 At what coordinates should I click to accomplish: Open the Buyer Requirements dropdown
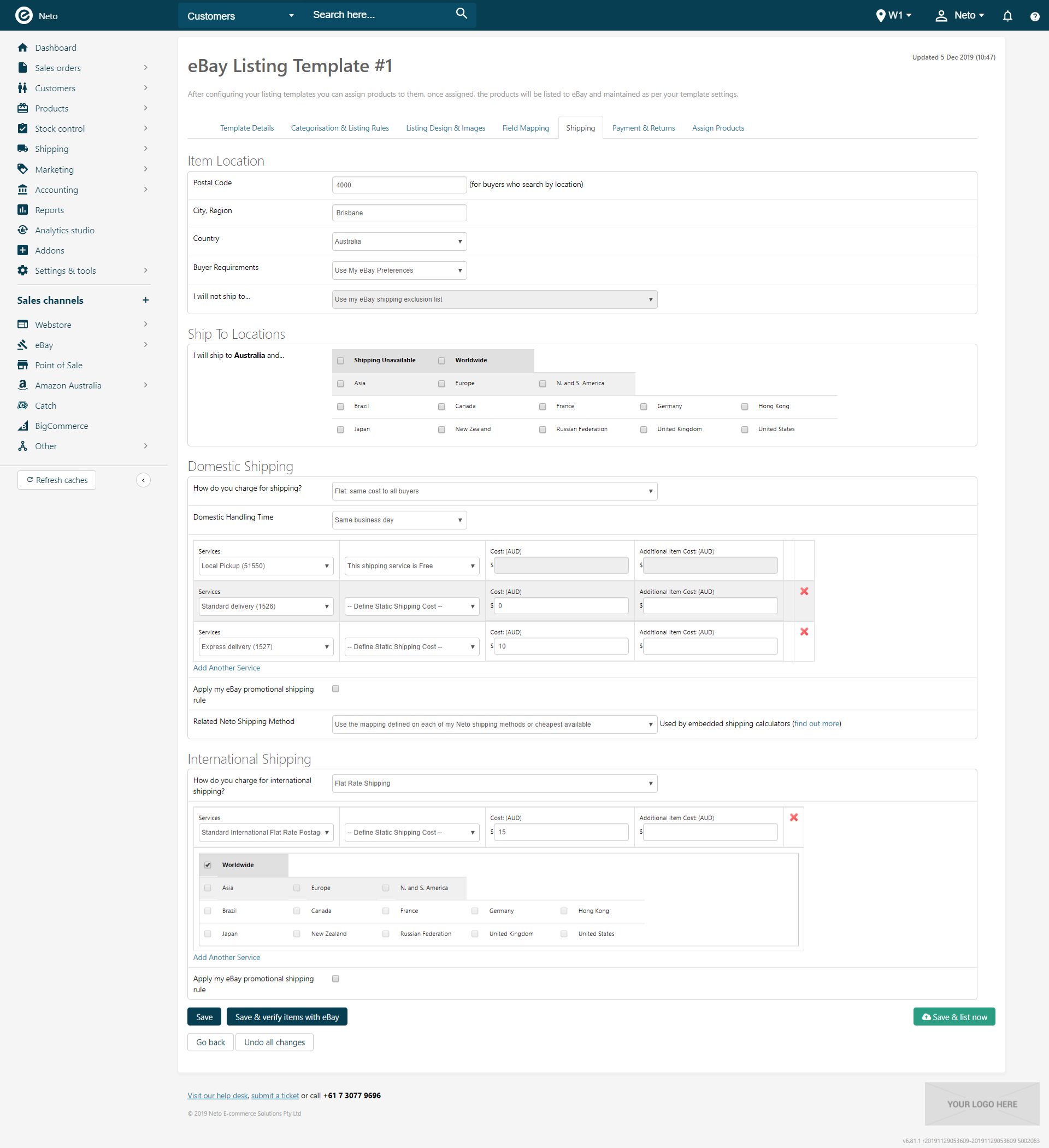pyautogui.click(x=399, y=270)
